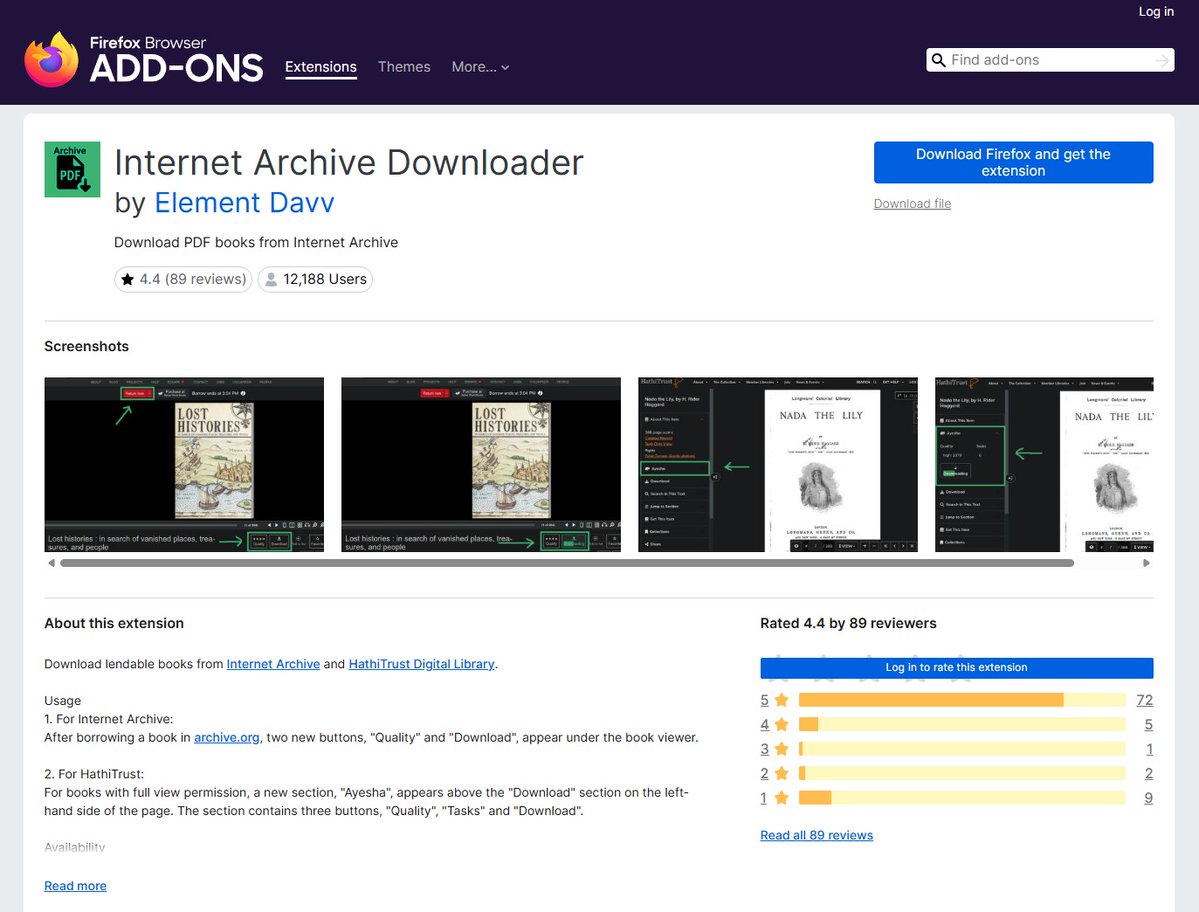The image size is (1199, 912).
Task: Click the 9 reviews count for 1 star
Action: [1149, 798]
